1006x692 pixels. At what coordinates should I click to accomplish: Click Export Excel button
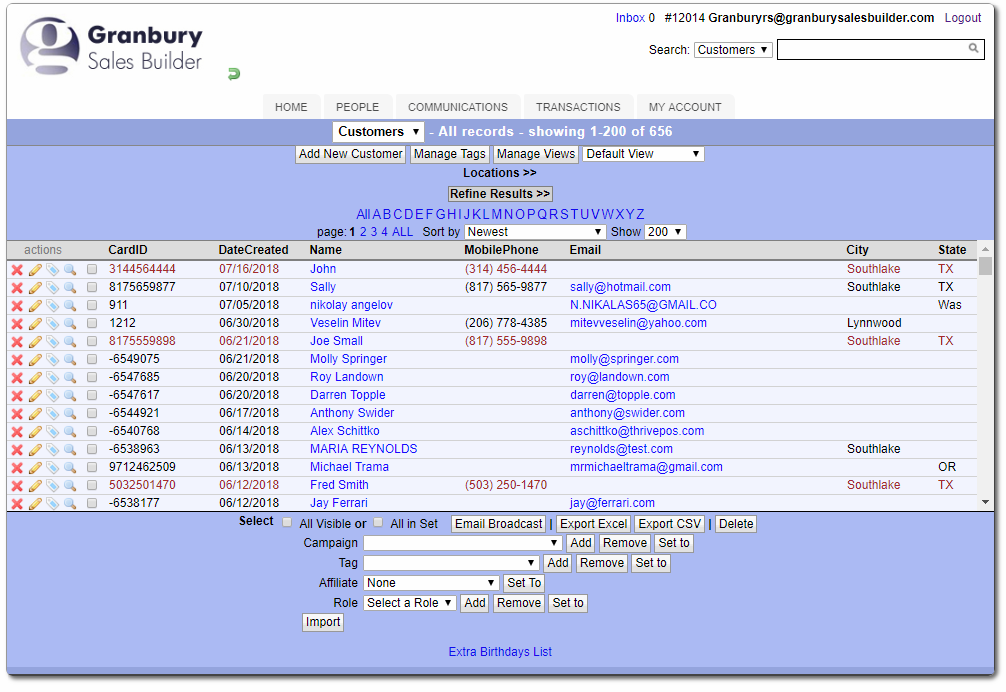pyautogui.click(x=593, y=524)
